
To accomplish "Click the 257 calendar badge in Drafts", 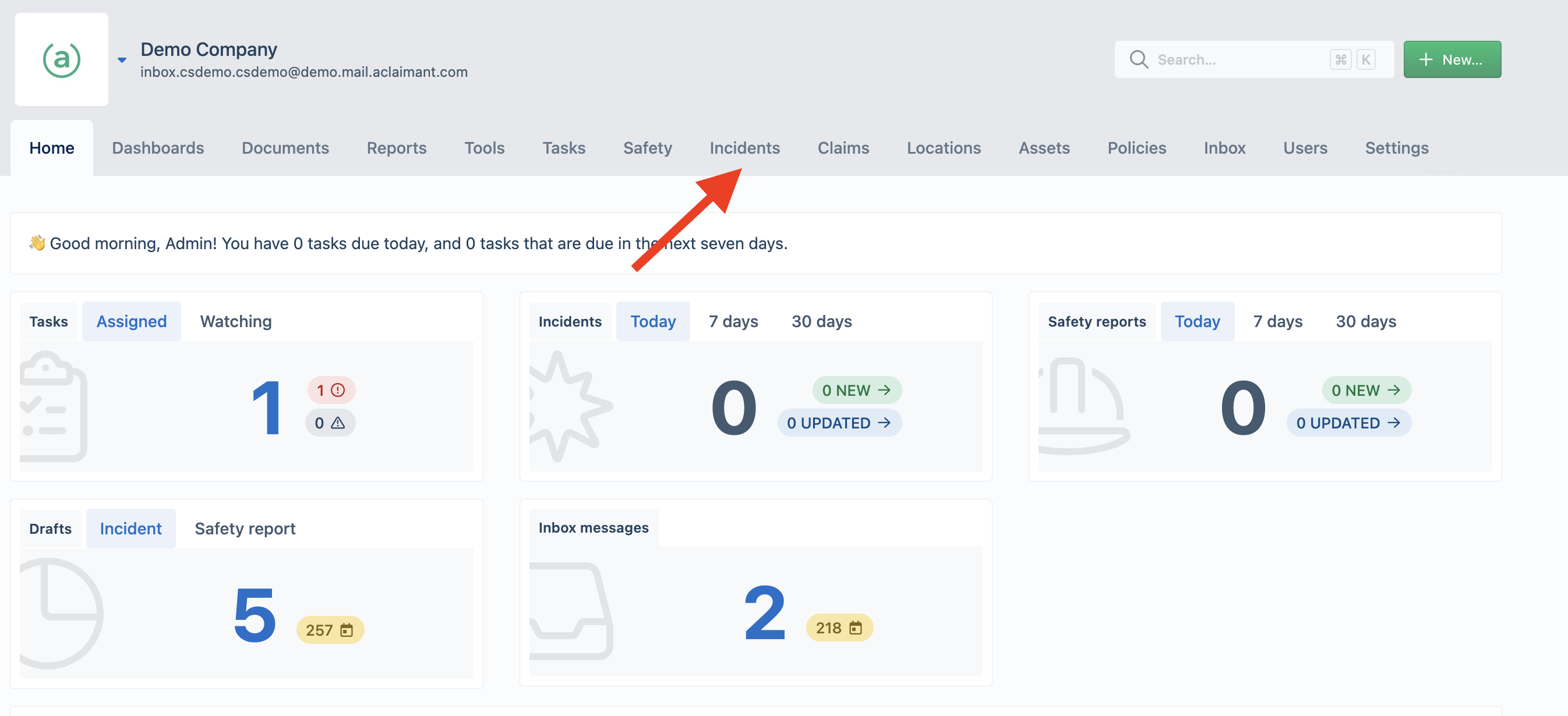I will (330, 630).
